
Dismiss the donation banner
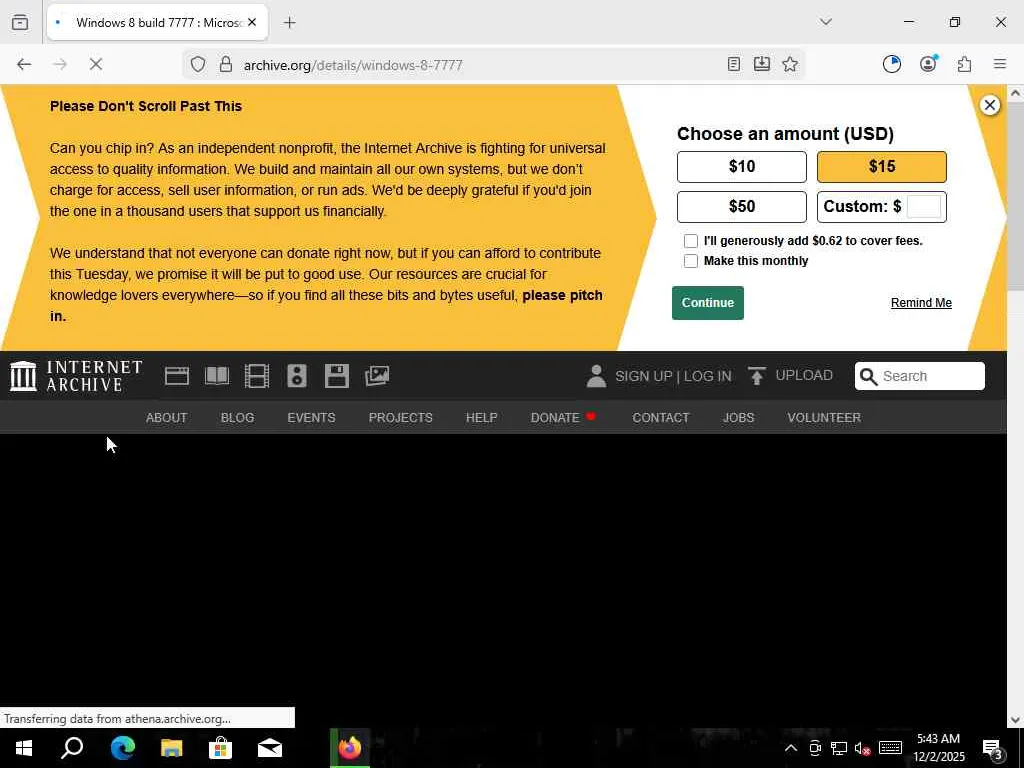click(x=989, y=105)
